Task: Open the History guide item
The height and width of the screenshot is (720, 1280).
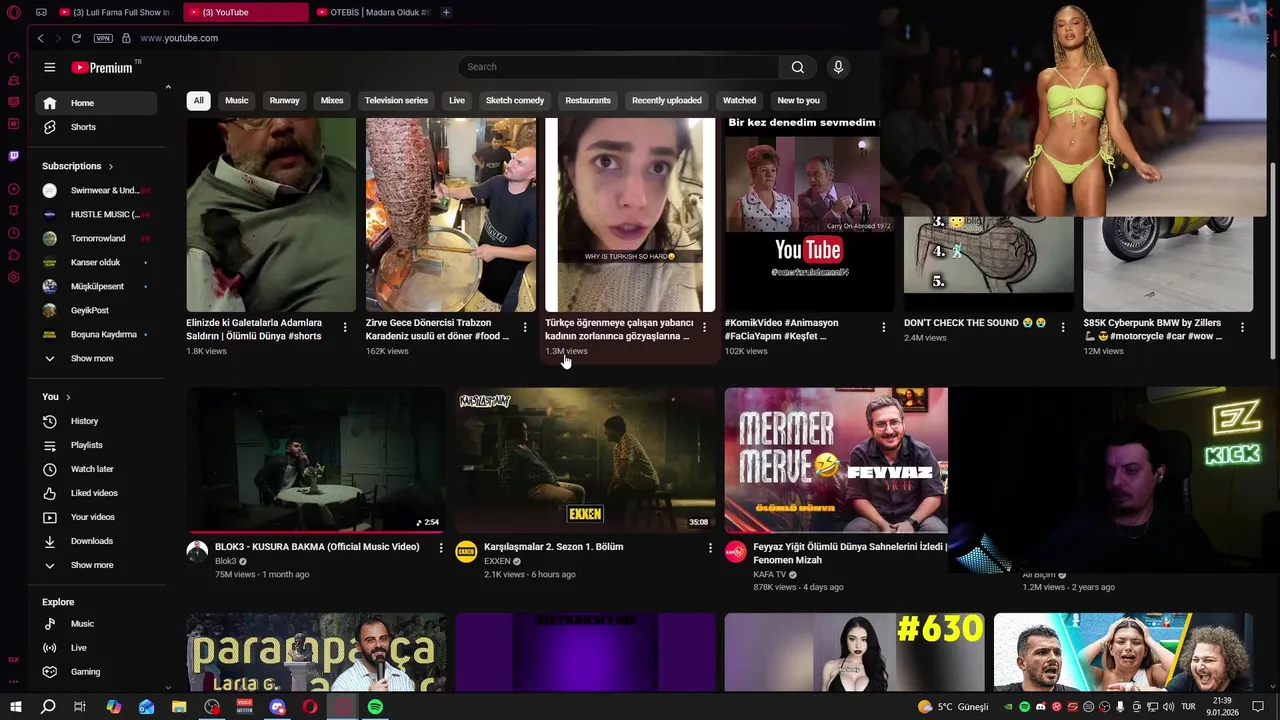Action: click(x=96, y=421)
